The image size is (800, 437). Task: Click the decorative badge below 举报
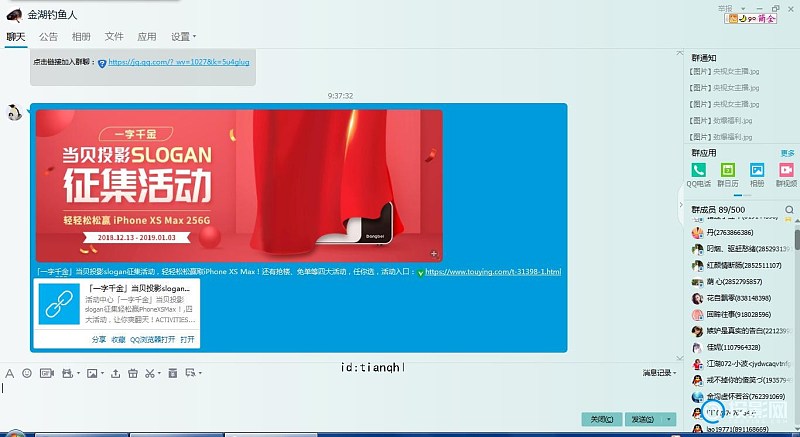point(751,18)
